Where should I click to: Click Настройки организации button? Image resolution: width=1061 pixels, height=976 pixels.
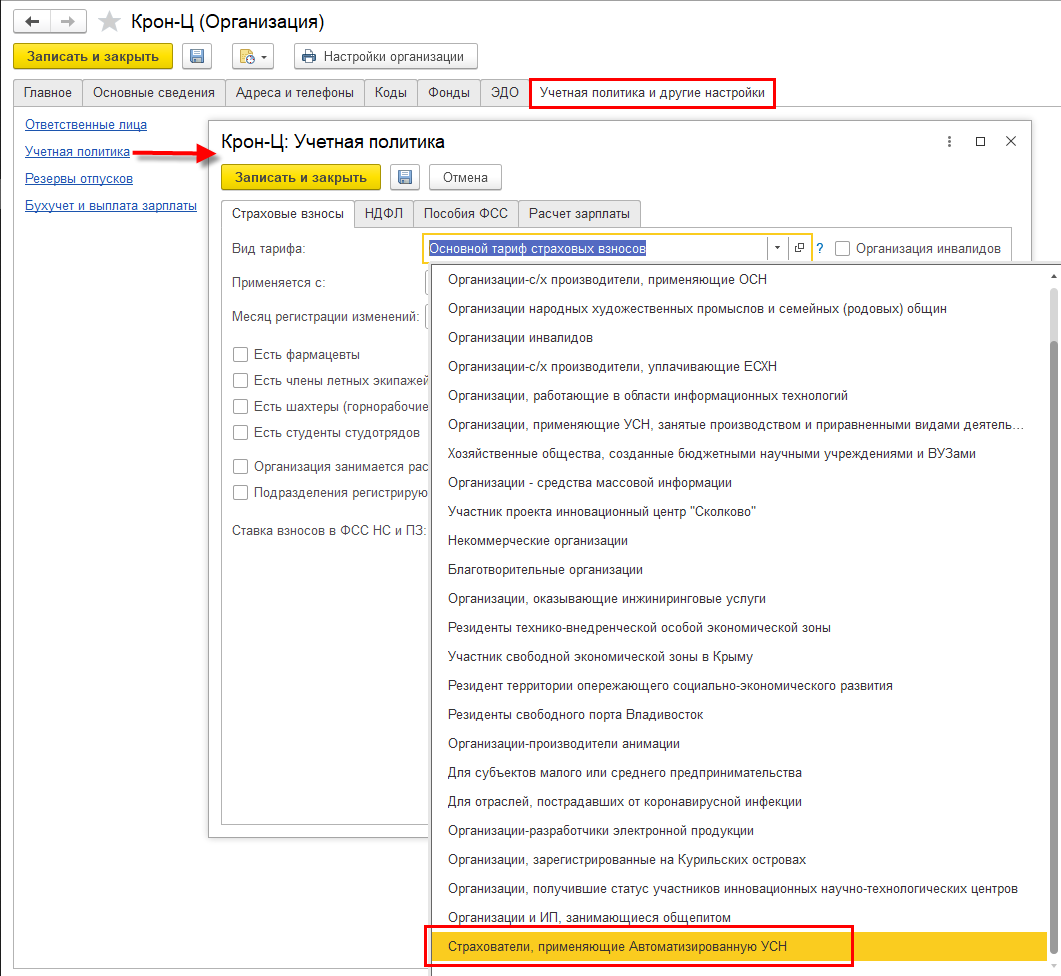pos(386,56)
